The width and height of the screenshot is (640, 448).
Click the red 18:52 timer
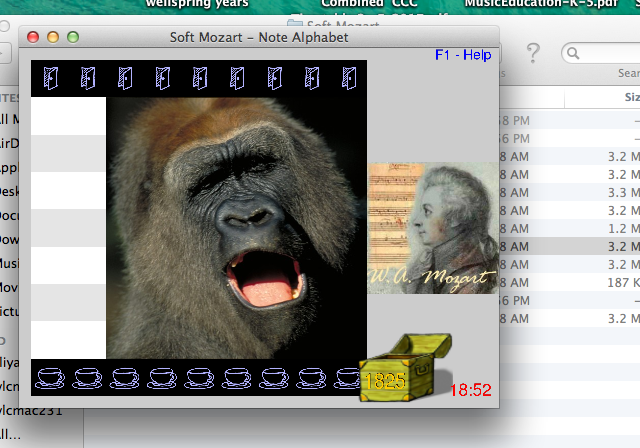click(x=471, y=390)
